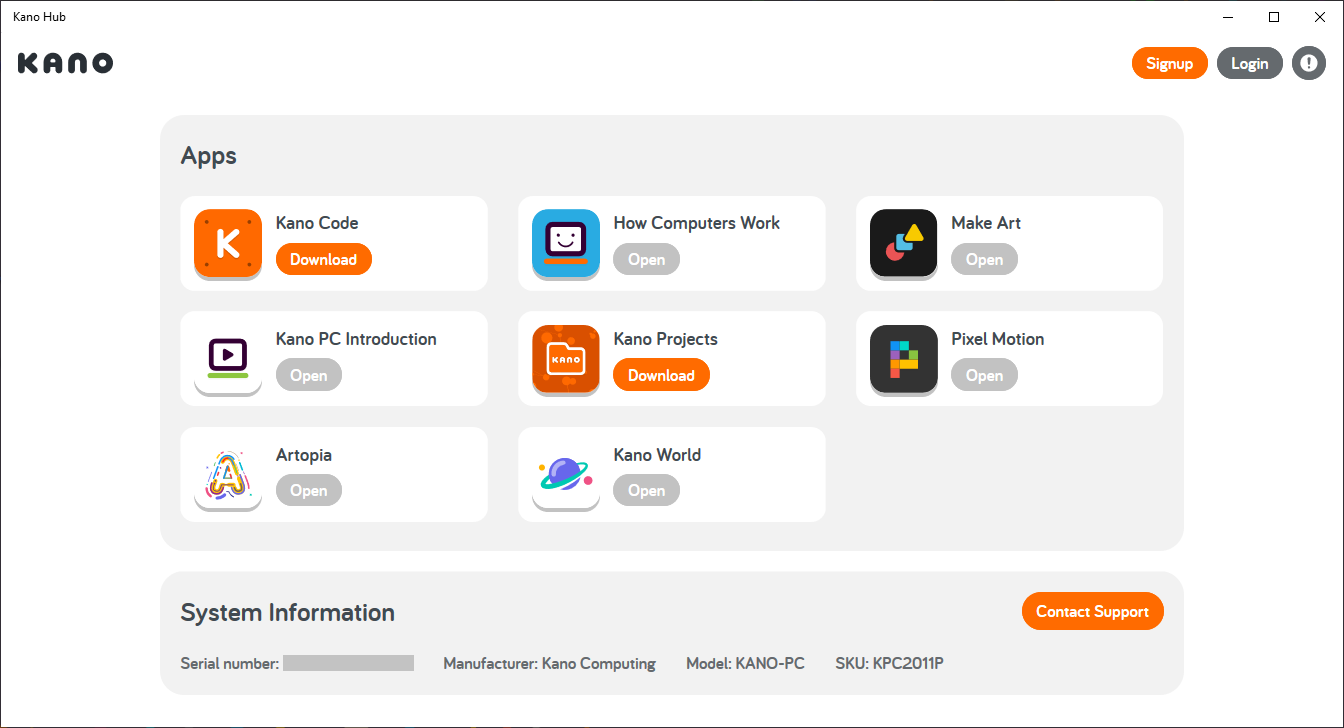Viewport: 1344px width, 728px height.
Task: Click the Kano Projects title text
Action: point(666,339)
